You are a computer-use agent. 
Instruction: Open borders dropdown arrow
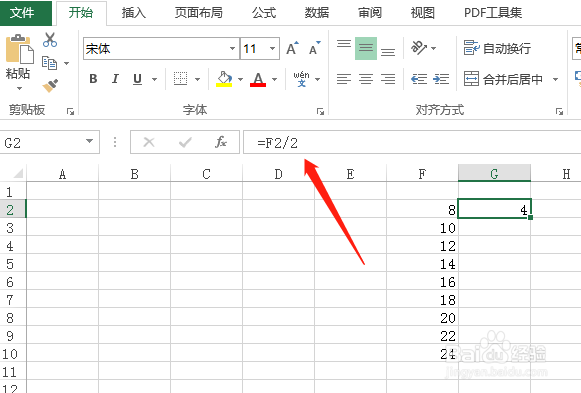coord(197,79)
